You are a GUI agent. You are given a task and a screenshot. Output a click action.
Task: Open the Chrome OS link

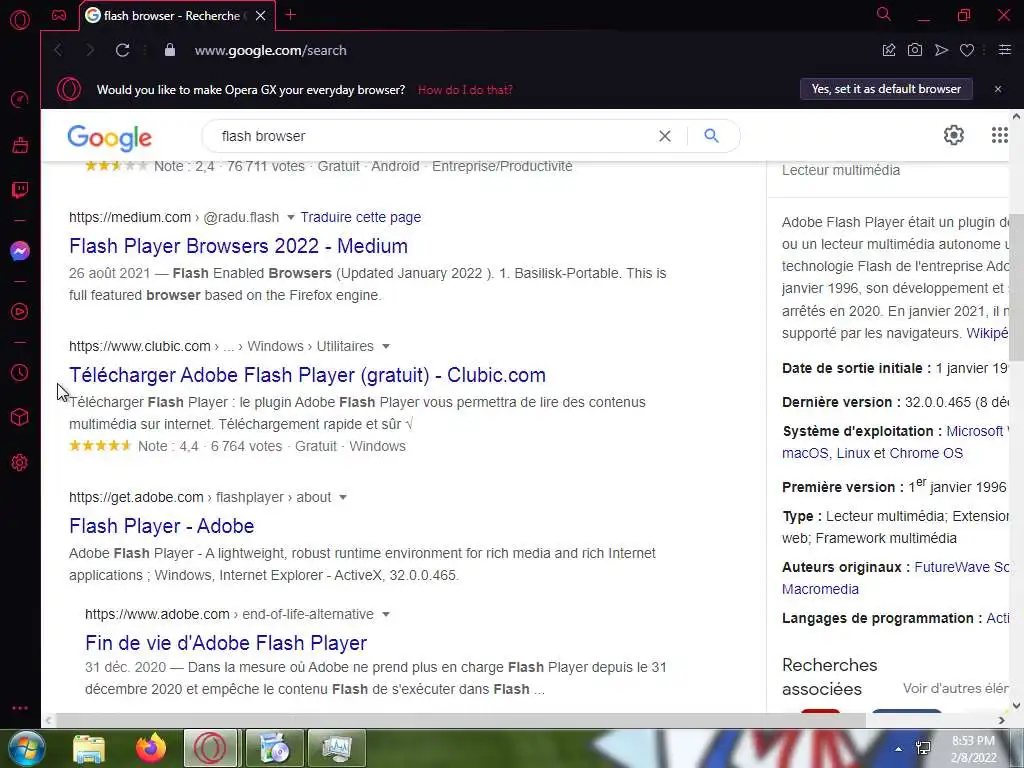(x=926, y=453)
